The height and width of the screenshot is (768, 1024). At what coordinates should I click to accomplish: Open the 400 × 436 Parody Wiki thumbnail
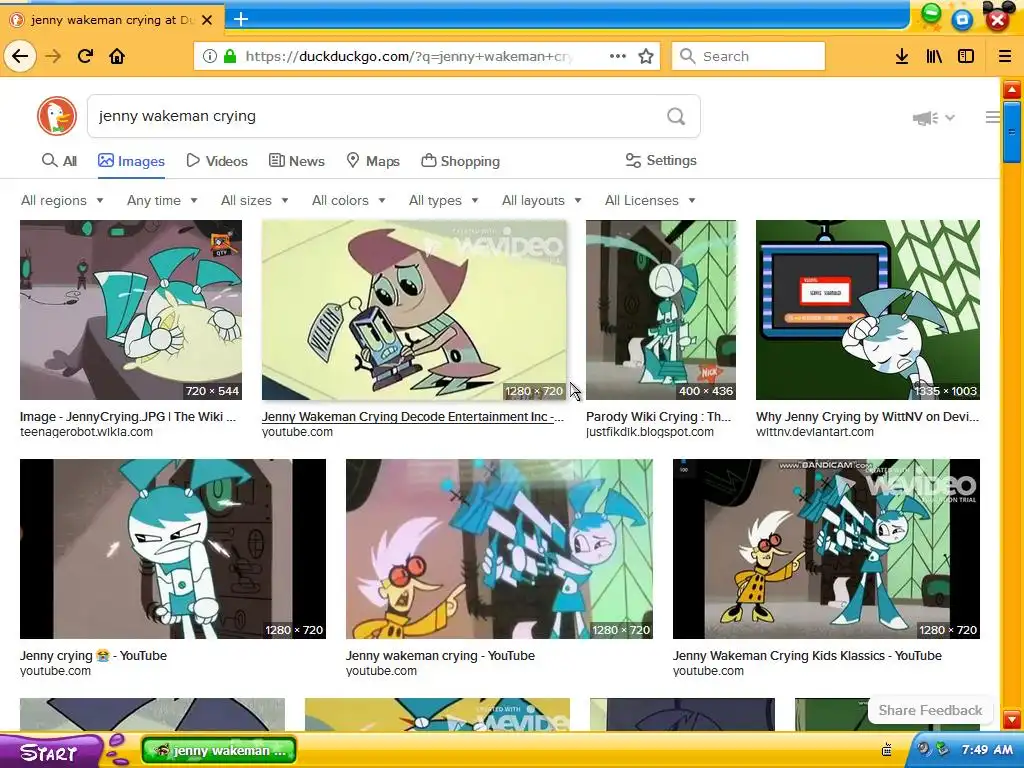click(661, 310)
